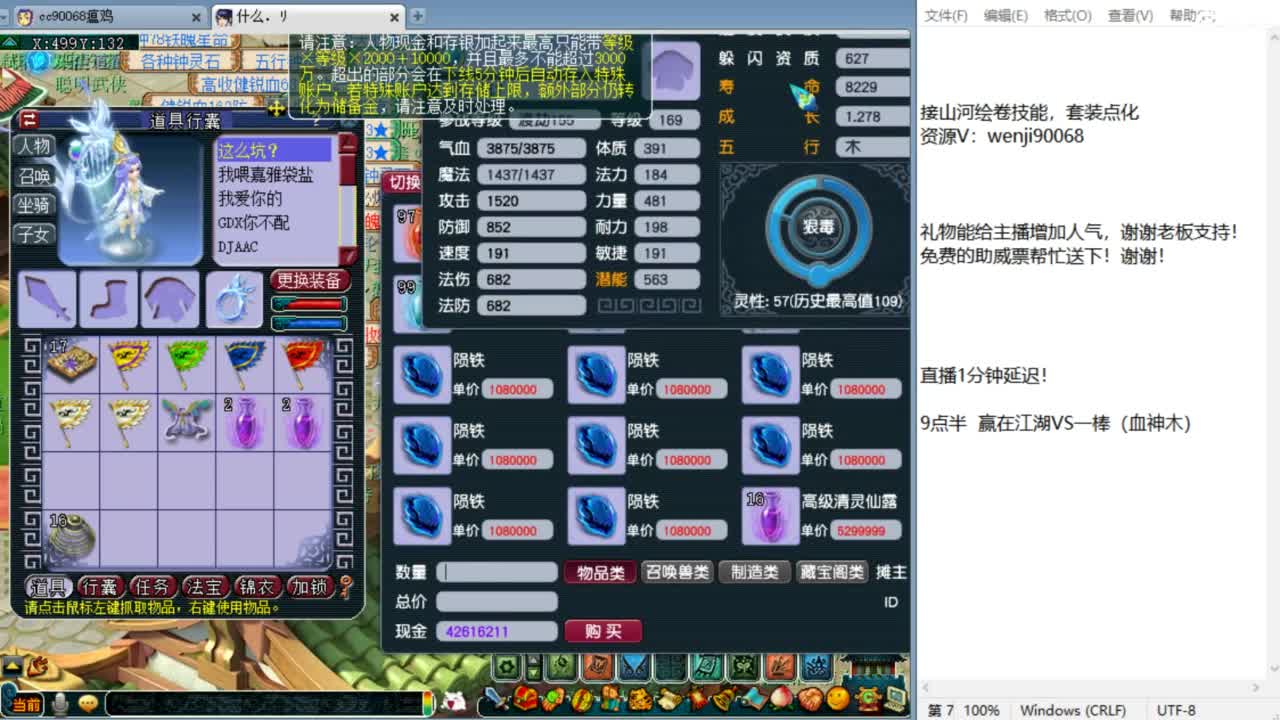Open the 文件(F) menu in Notepad
Viewport: 1280px width, 720px height.
point(946,15)
